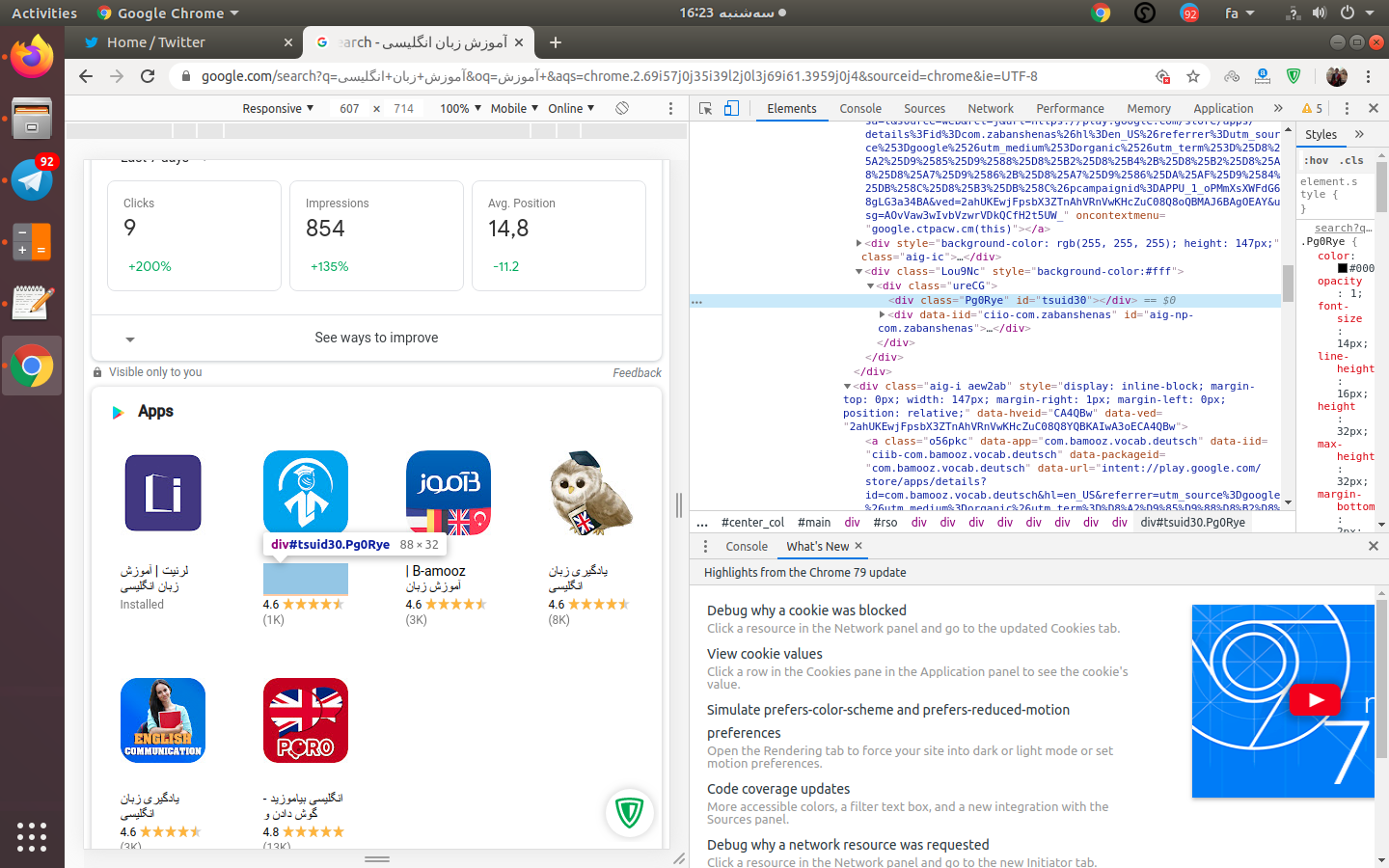The height and width of the screenshot is (868, 1389).
Task: Toggle the .cls classes button
Action: pos(1352,160)
